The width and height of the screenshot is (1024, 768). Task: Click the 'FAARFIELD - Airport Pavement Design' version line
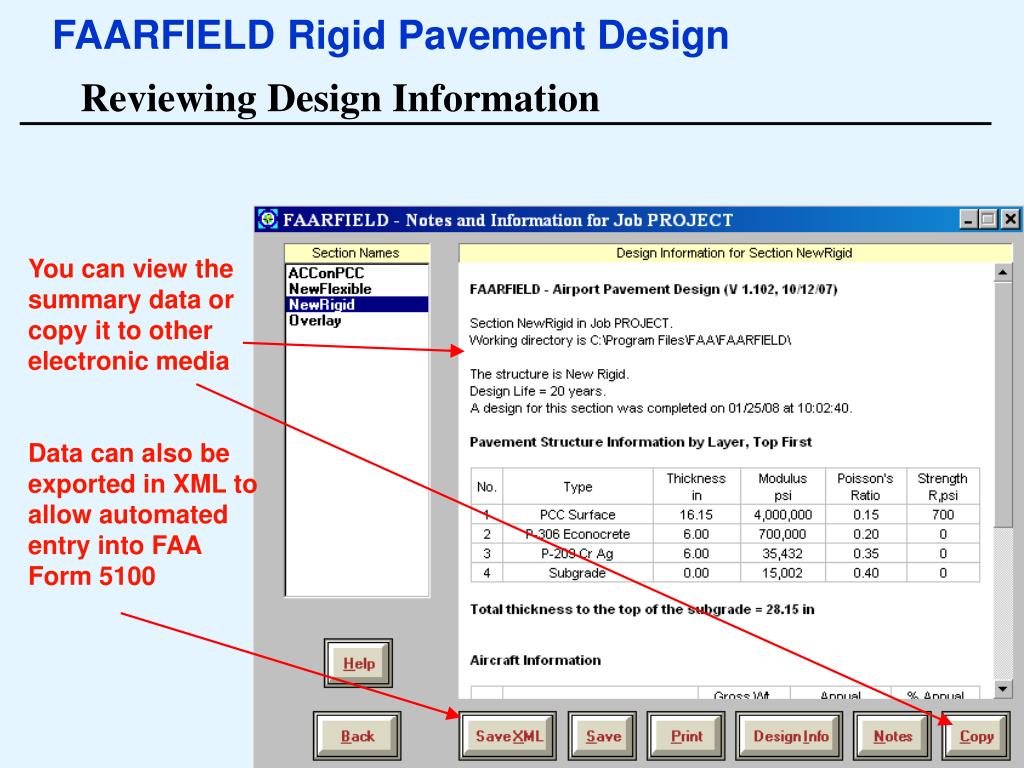[654, 289]
